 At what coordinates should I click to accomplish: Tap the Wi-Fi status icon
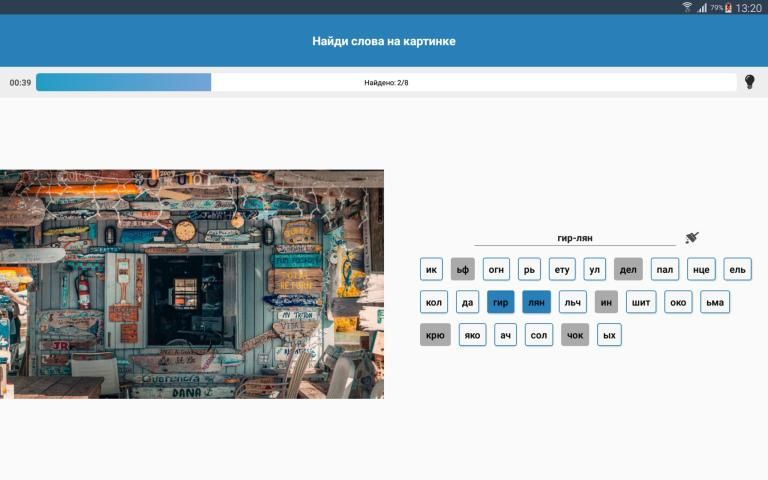coord(687,7)
